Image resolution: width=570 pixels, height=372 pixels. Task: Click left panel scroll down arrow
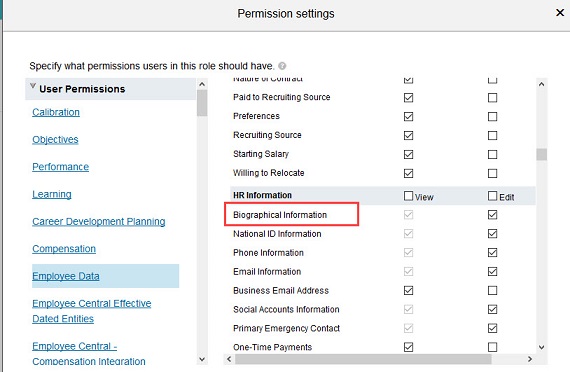click(x=202, y=359)
